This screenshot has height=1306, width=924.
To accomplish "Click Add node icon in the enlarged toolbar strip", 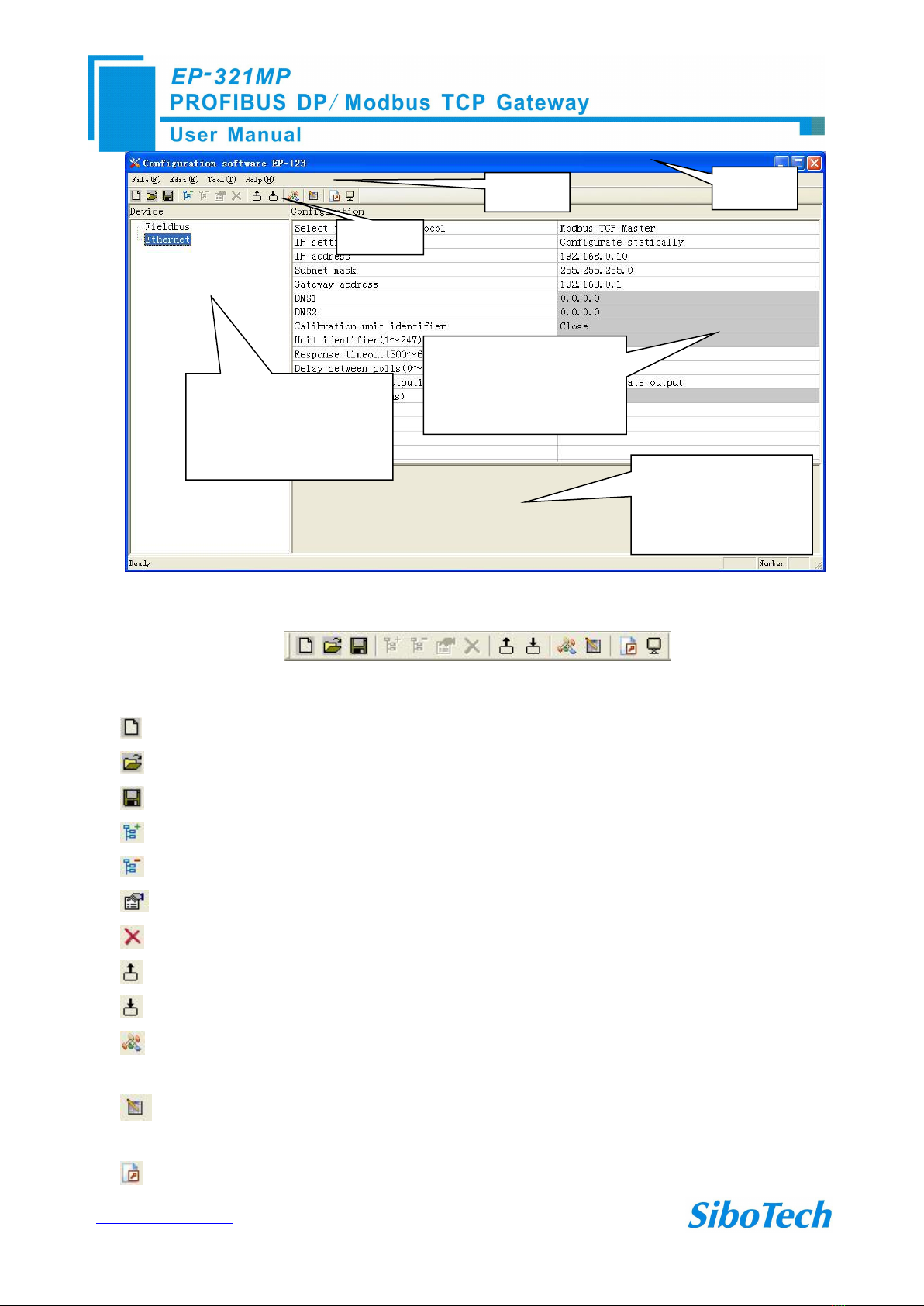I will (392, 646).
